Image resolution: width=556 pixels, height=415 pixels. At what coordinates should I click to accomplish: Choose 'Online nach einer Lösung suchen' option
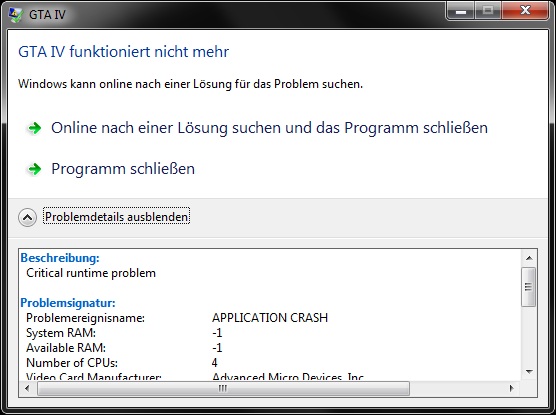pos(269,128)
